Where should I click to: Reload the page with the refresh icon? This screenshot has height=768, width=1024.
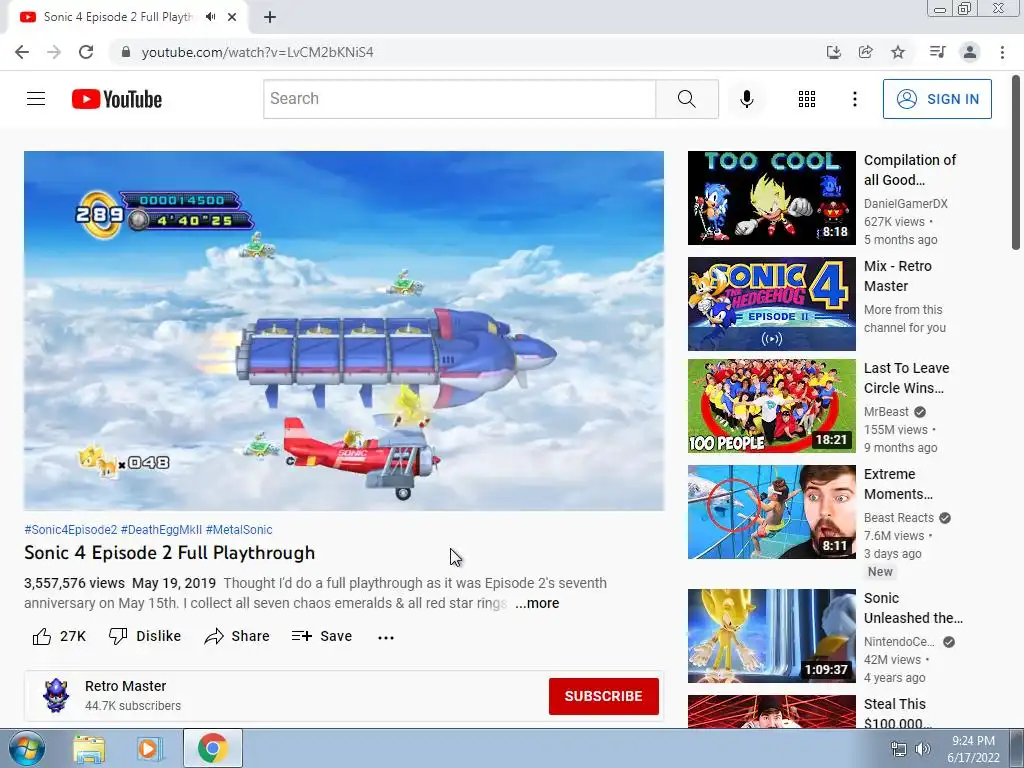point(86,52)
